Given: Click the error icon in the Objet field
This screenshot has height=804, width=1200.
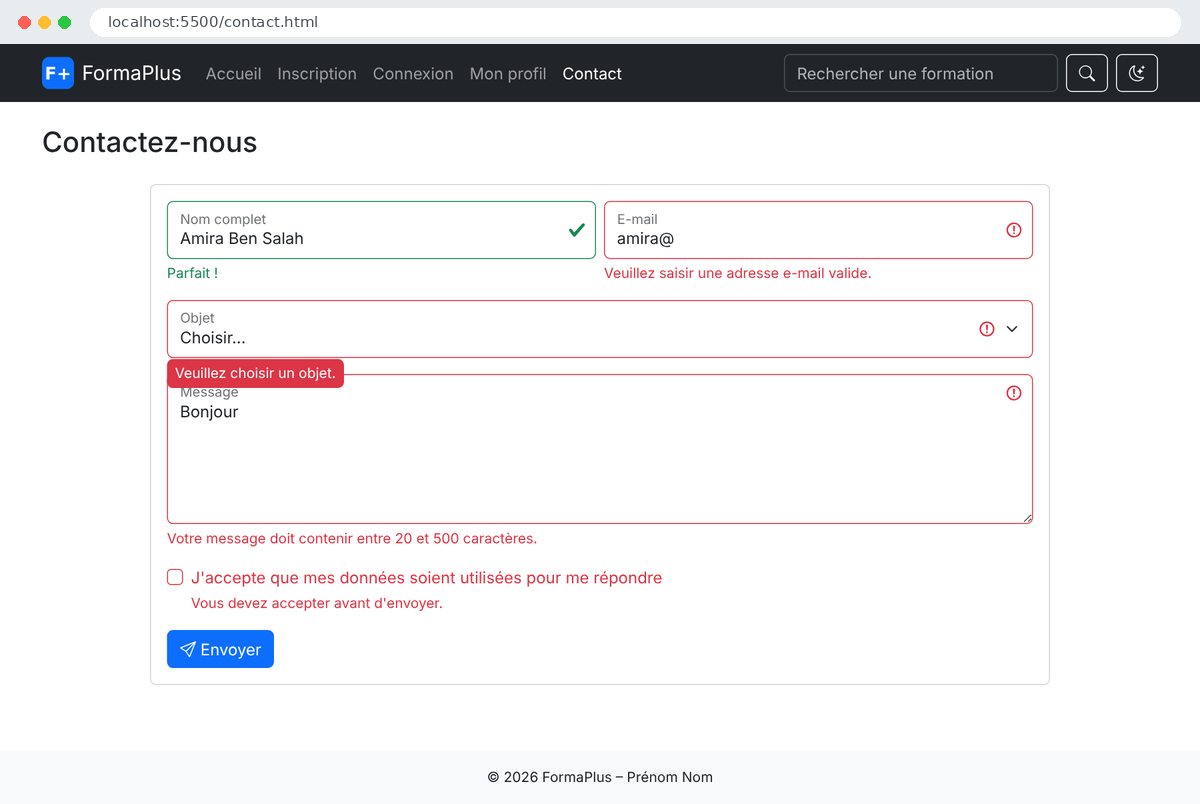Looking at the screenshot, I should click(x=987, y=329).
